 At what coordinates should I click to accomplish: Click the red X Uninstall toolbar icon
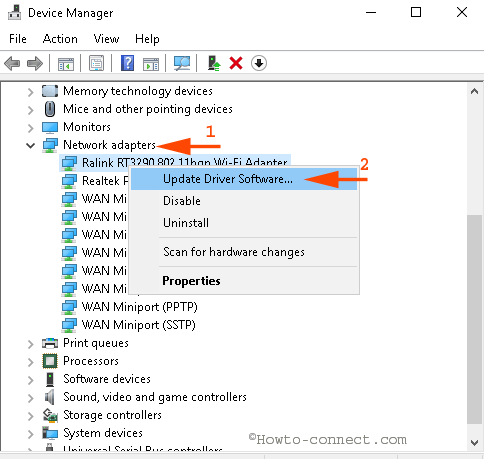point(236,63)
